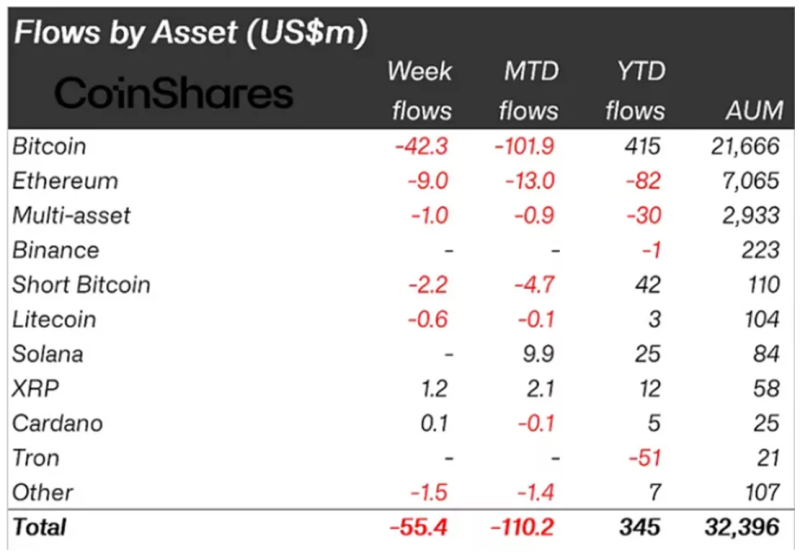The width and height of the screenshot is (800, 560).
Task: Click Bitcoin's week flows value -42.3
Action: coord(423,146)
